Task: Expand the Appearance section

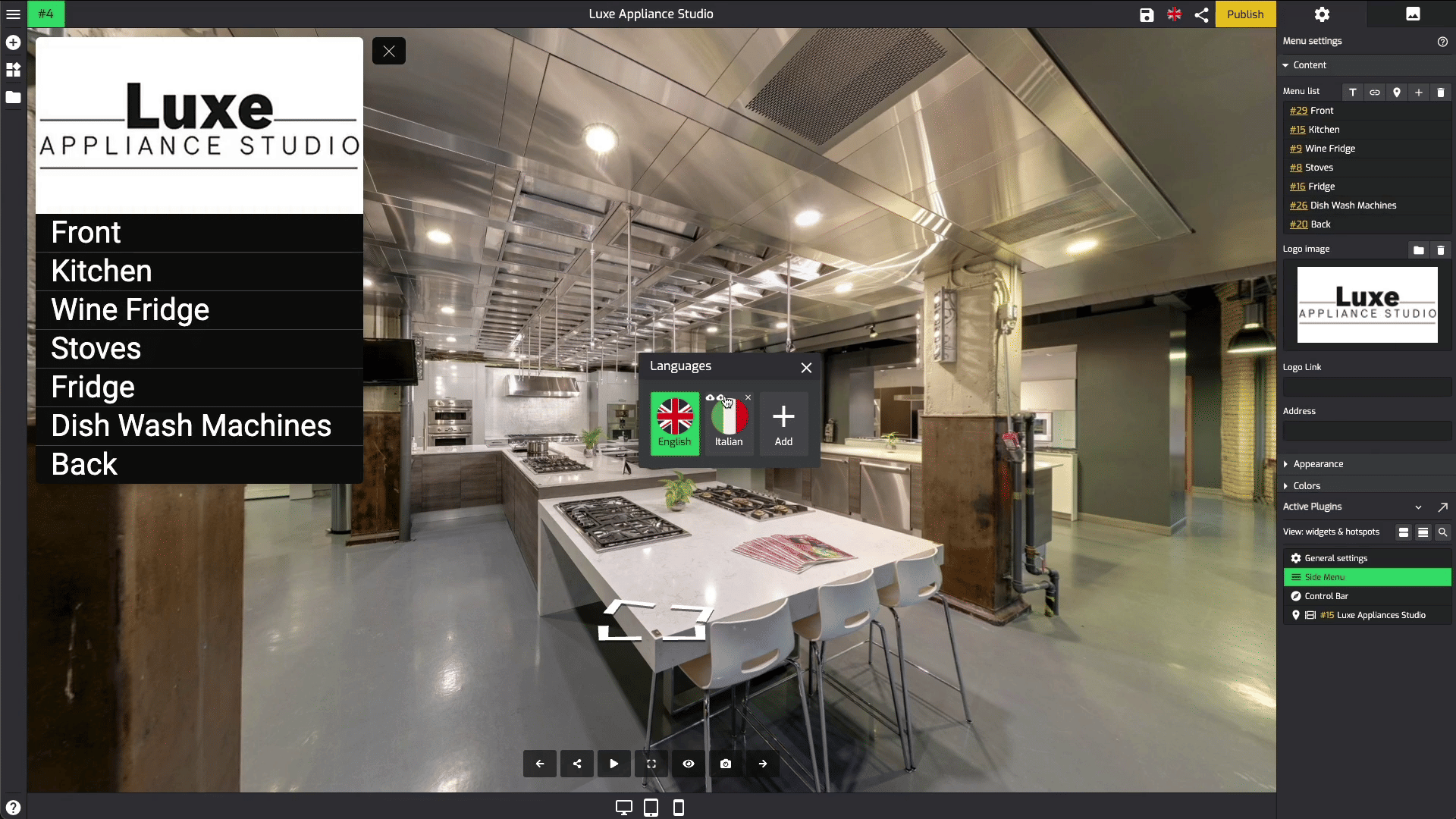Action: [x=1318, y=464]
